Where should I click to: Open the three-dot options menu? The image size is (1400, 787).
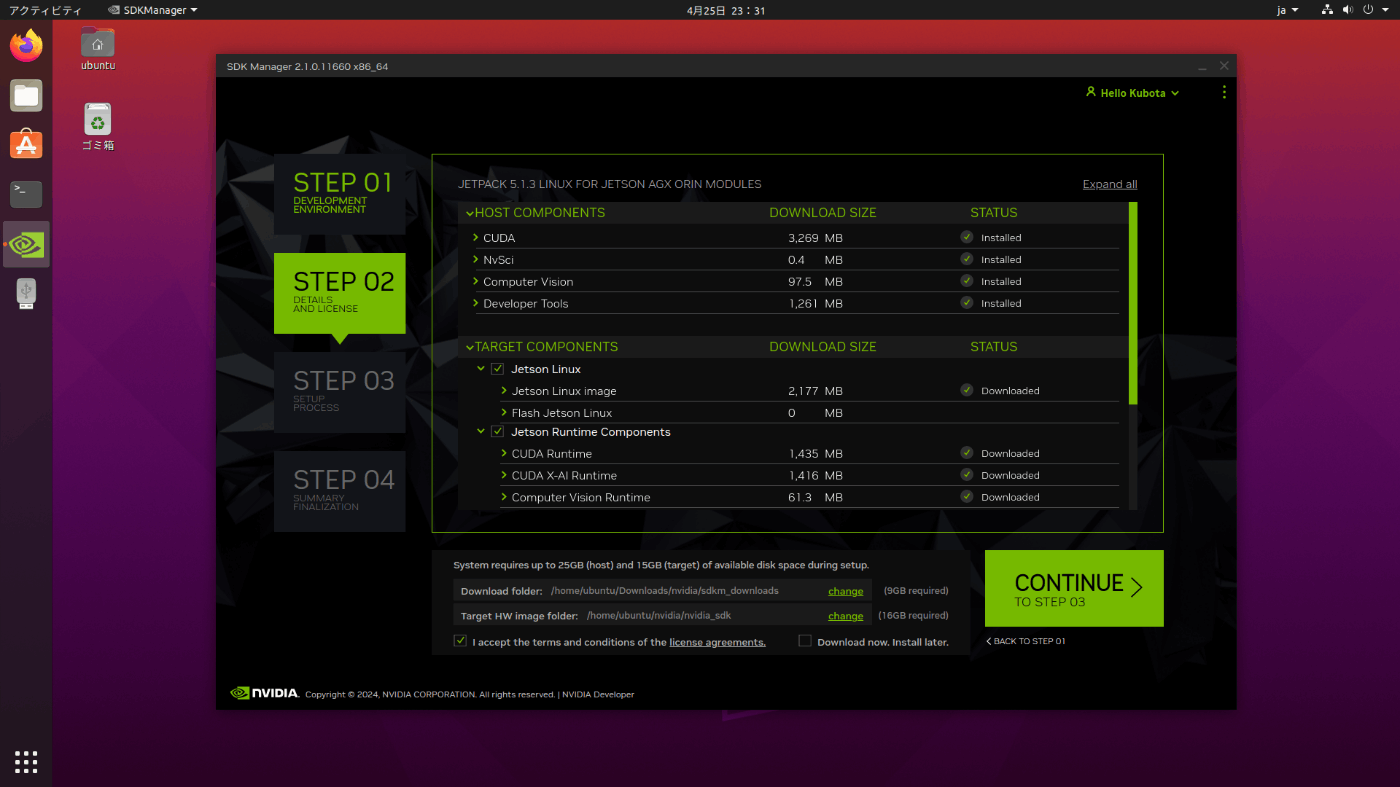click(1224, 92)
